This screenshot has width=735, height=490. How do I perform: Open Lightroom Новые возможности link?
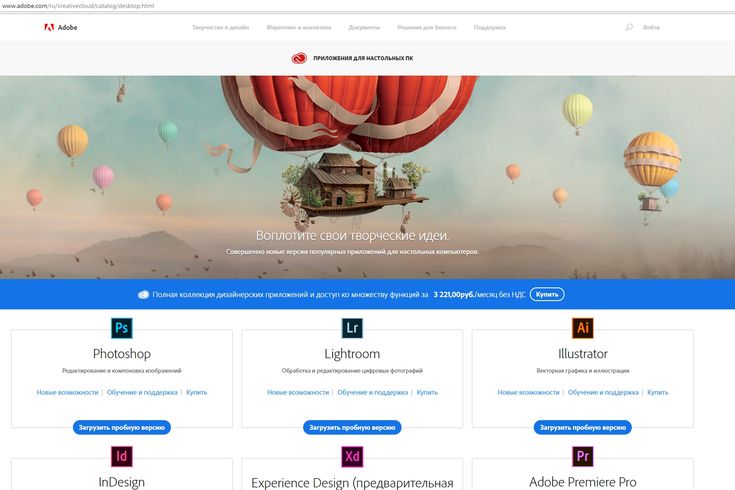[298, 392]
